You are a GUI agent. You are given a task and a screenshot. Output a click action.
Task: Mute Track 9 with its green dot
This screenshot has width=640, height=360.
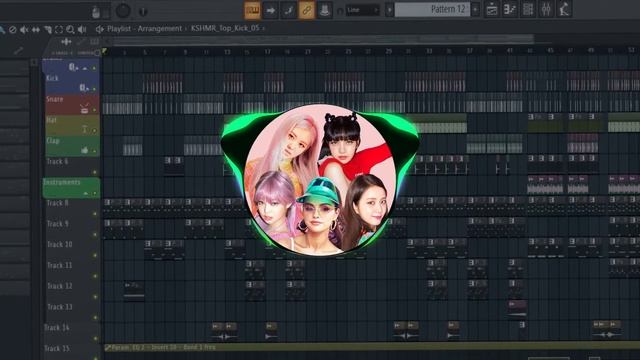point(95,235)
